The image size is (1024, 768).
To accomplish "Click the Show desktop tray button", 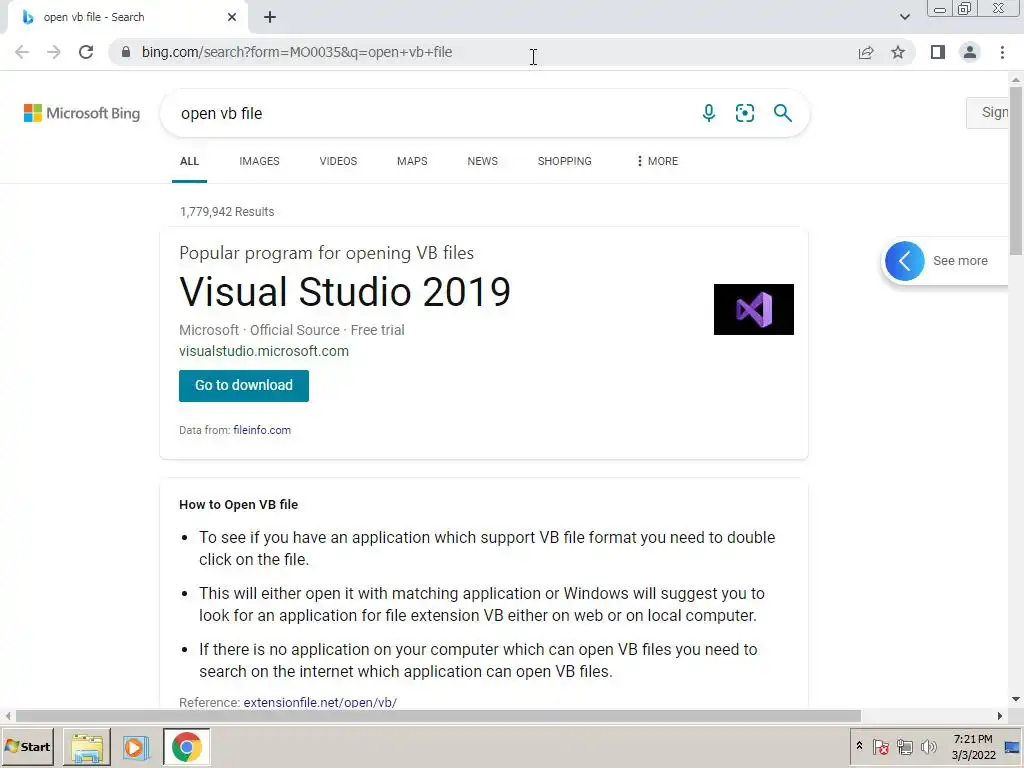I will pyautogui.click(x=1013, y=746).
